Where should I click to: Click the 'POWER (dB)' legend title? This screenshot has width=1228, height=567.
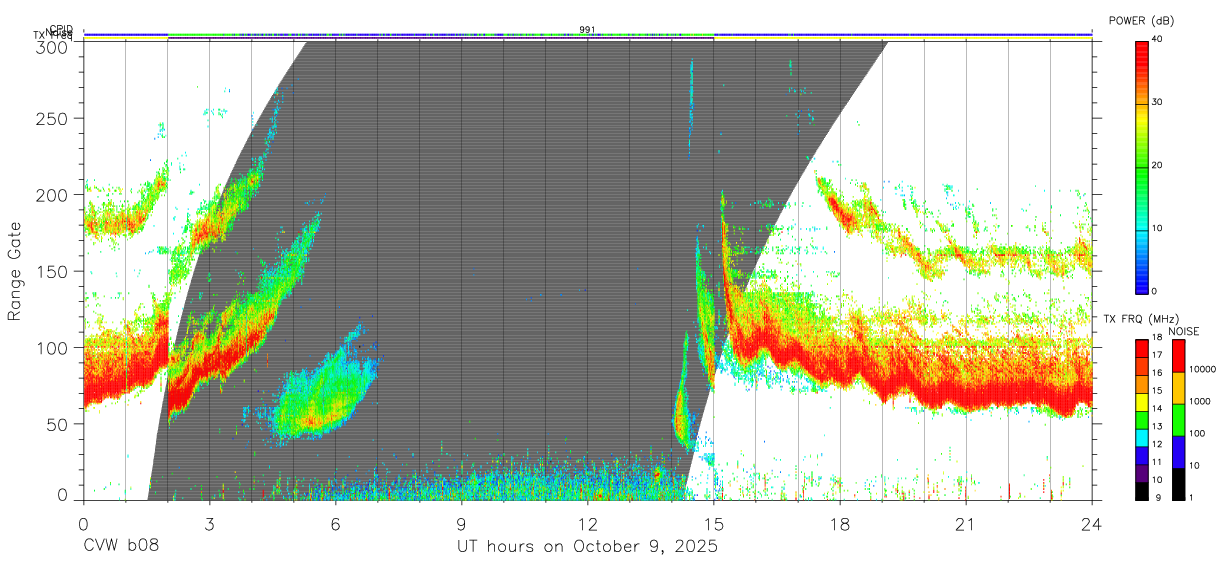(x=1142, y=20)
